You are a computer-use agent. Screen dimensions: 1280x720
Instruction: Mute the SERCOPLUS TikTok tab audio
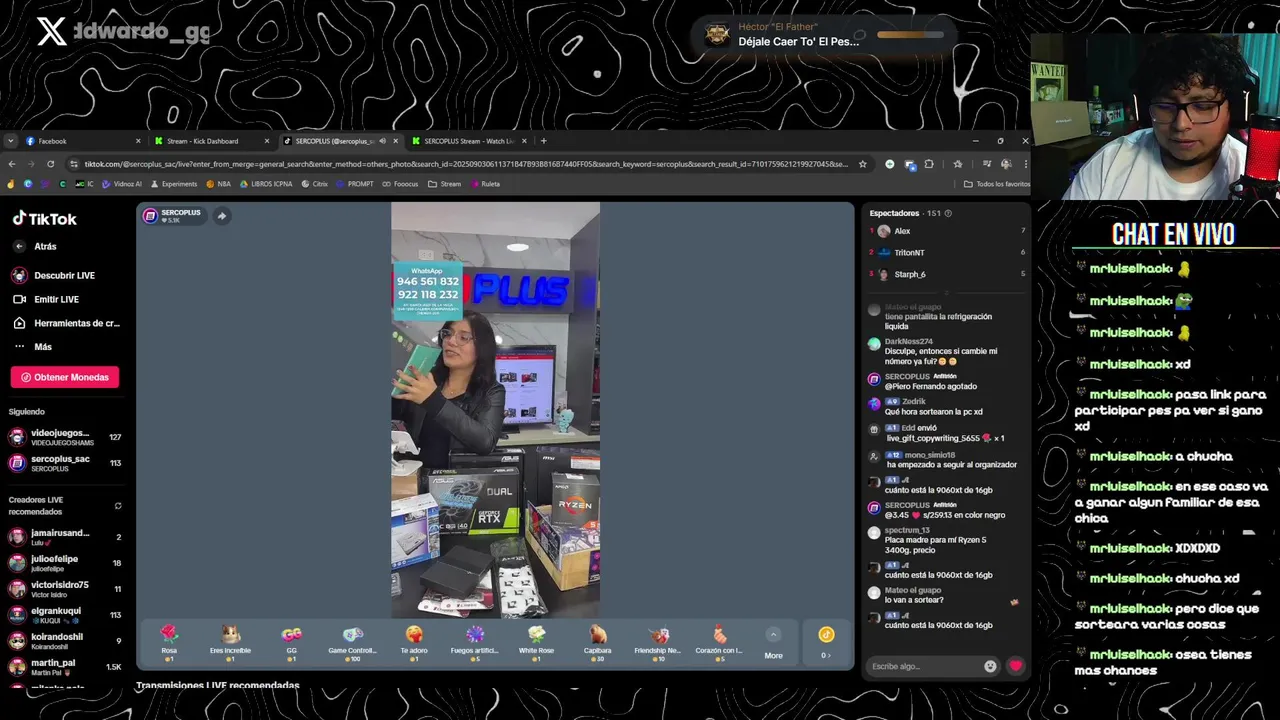[382, 141]
